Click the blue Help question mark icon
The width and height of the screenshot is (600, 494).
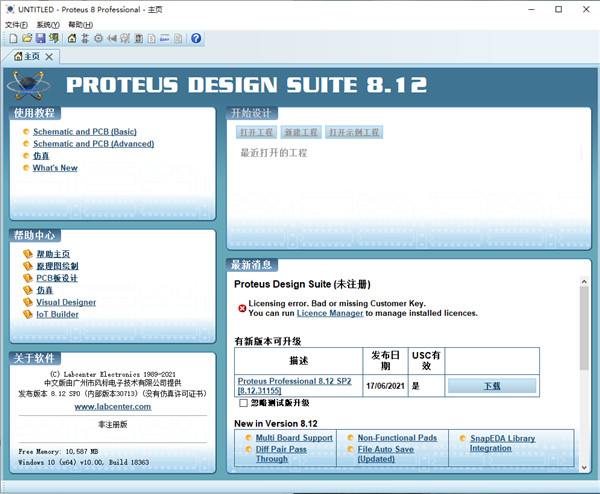196,38
